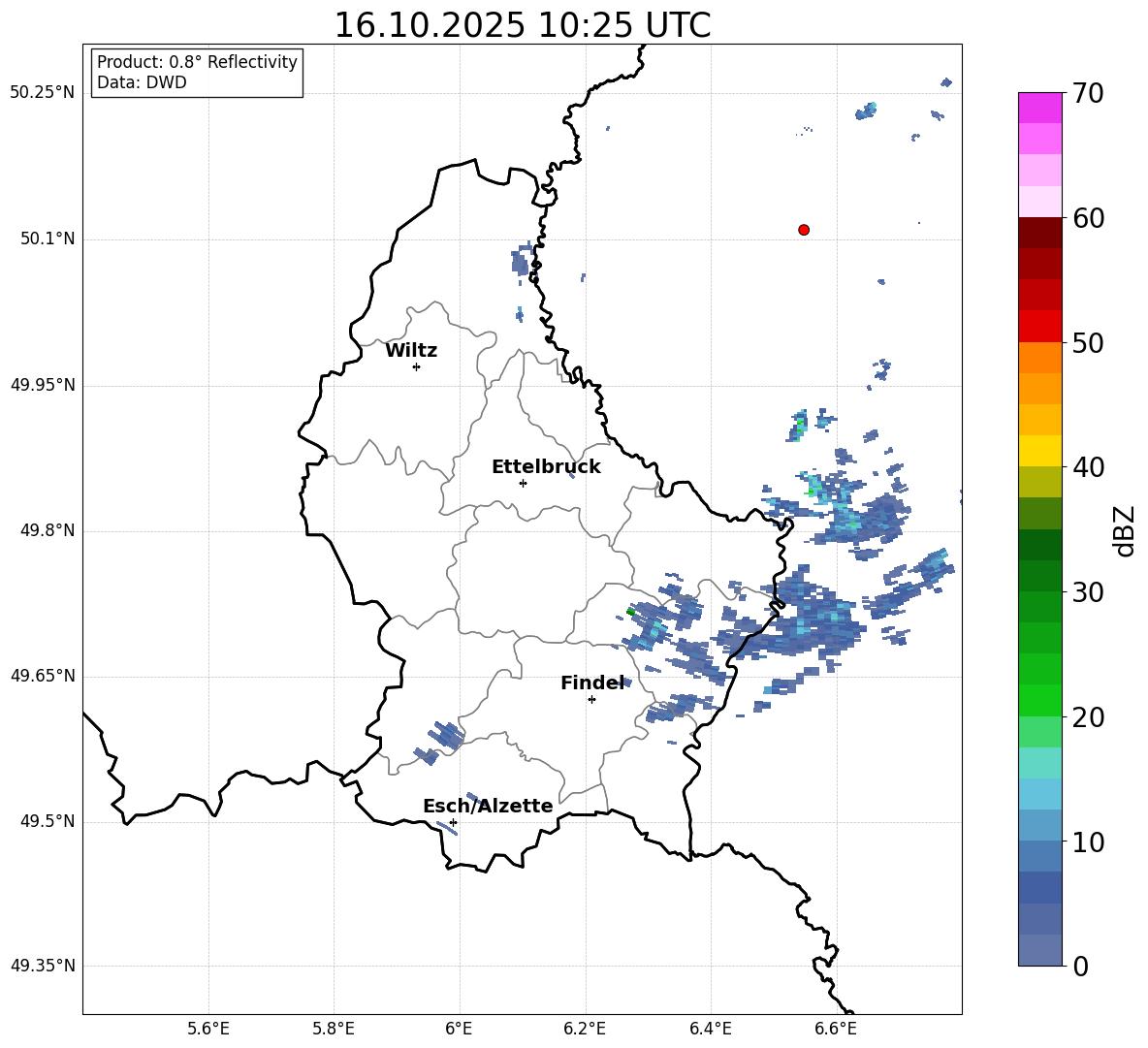Click the magenta top colorbar segment
Screen dimensions: 1148x1048
(1039, 108)
